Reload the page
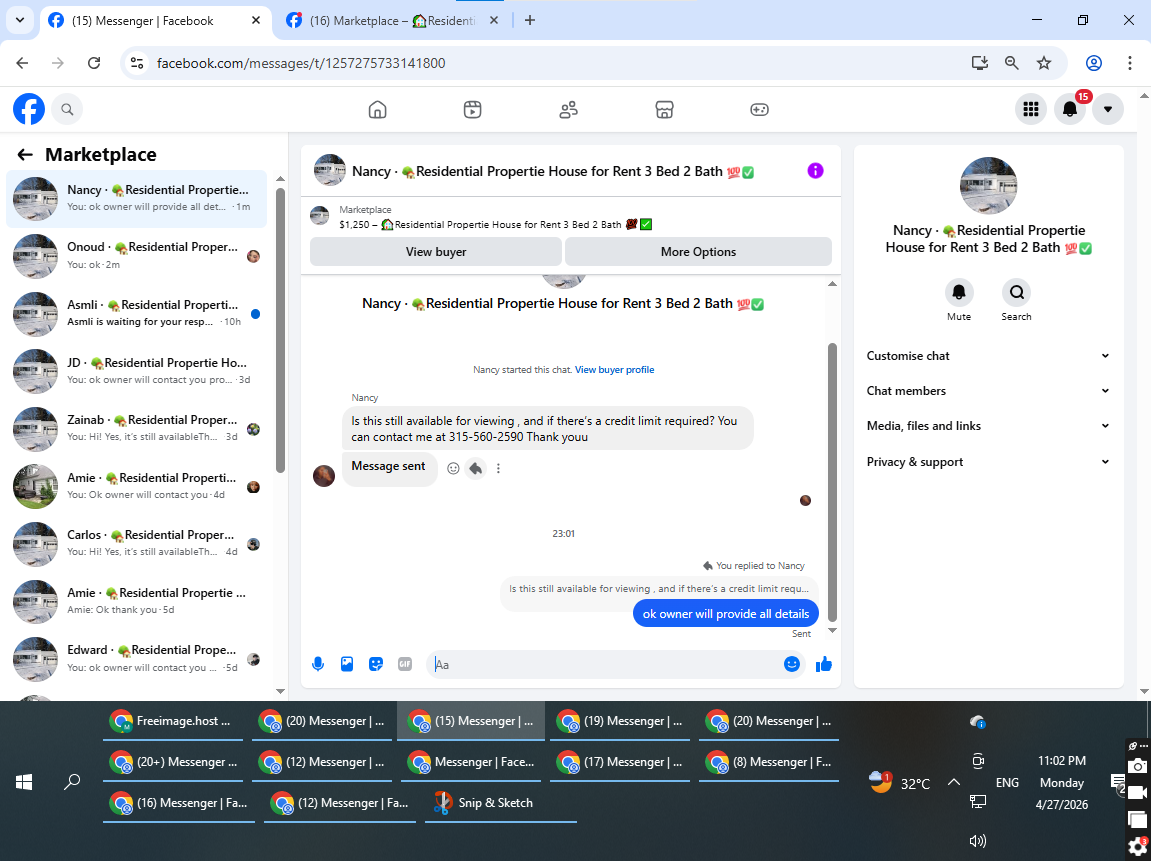 point(94,63)
